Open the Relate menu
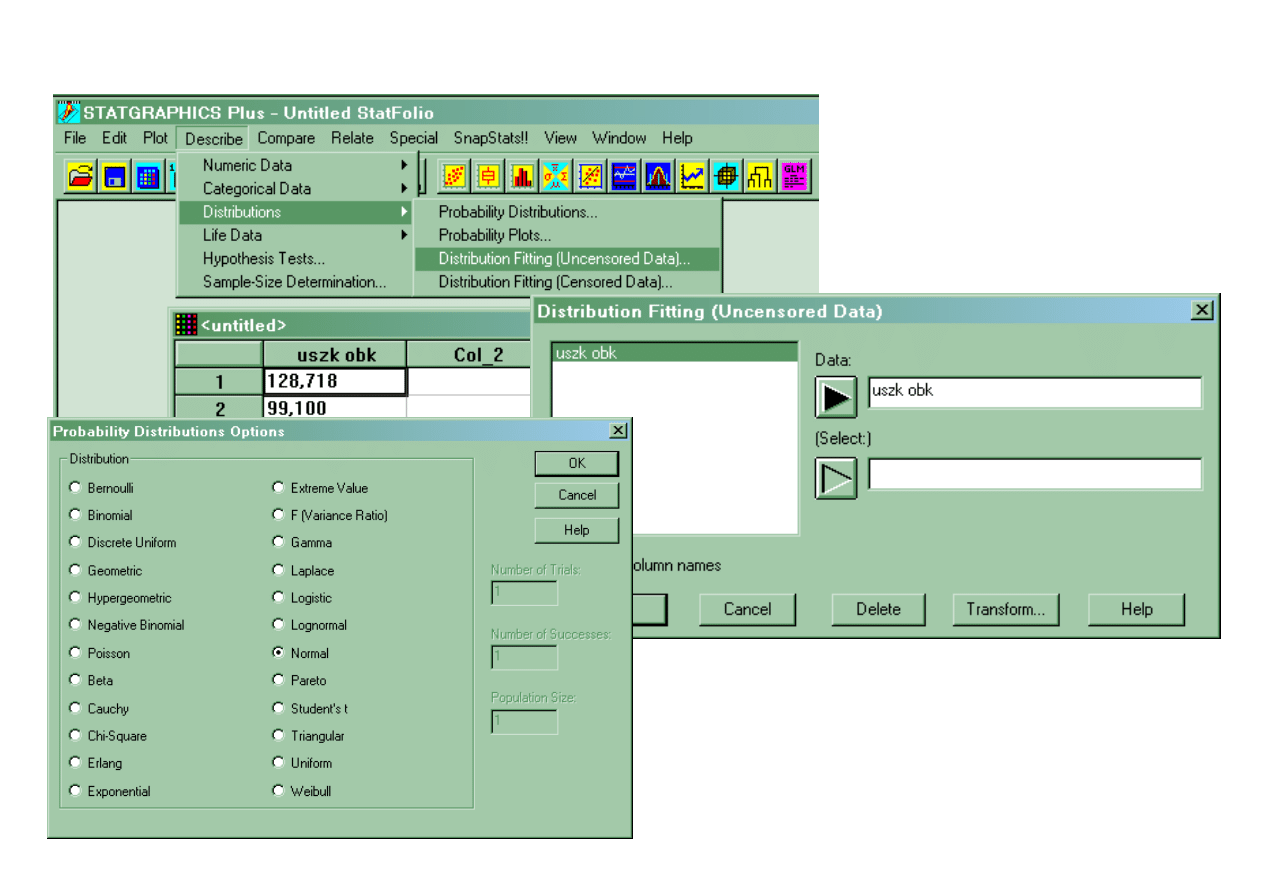Image resolution: width=1263 pixels, height=893 pixels. pos(352,138)
